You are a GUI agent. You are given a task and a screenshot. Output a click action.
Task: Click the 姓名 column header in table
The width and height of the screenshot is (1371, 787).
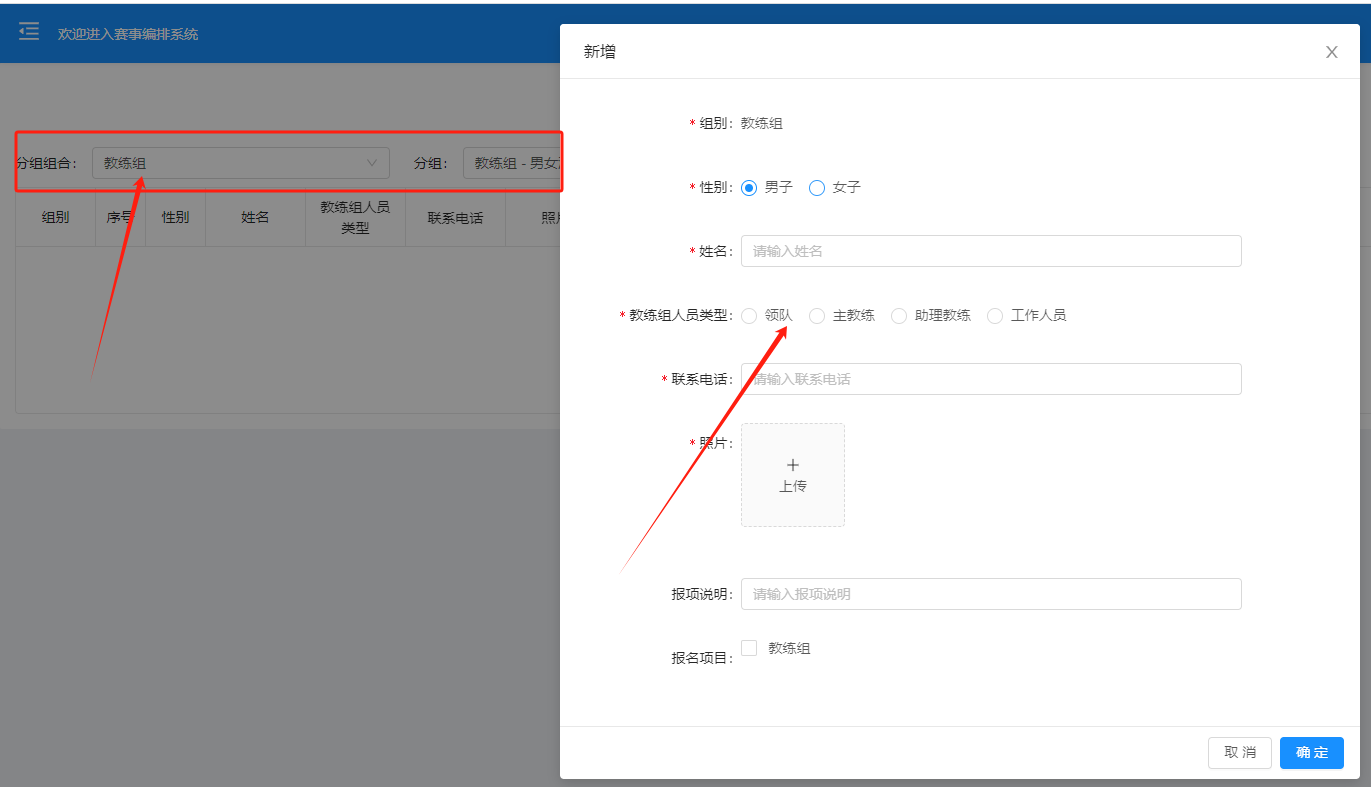(255, 217)
